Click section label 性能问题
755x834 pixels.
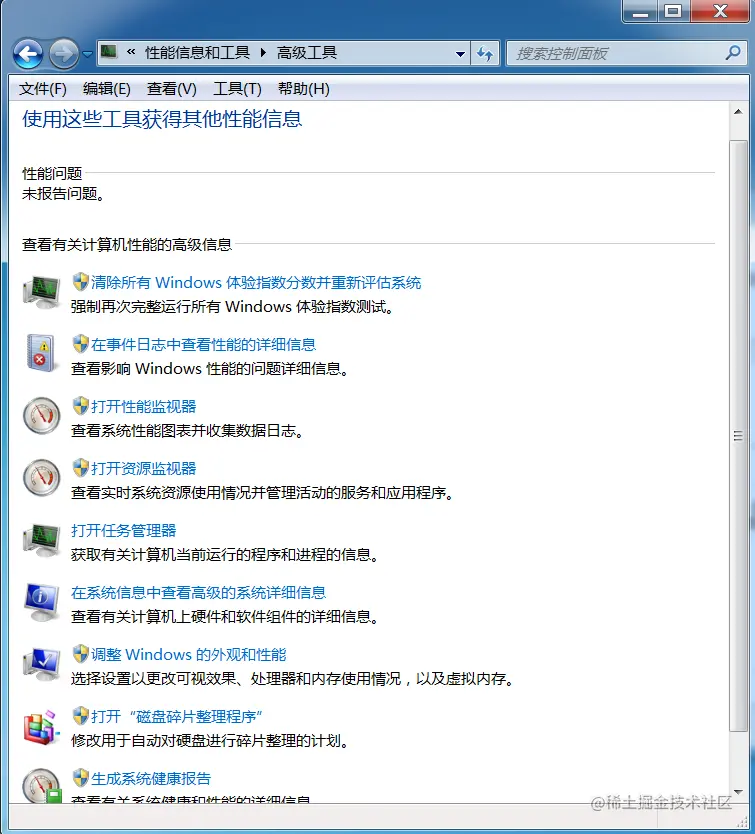(52, 173)
